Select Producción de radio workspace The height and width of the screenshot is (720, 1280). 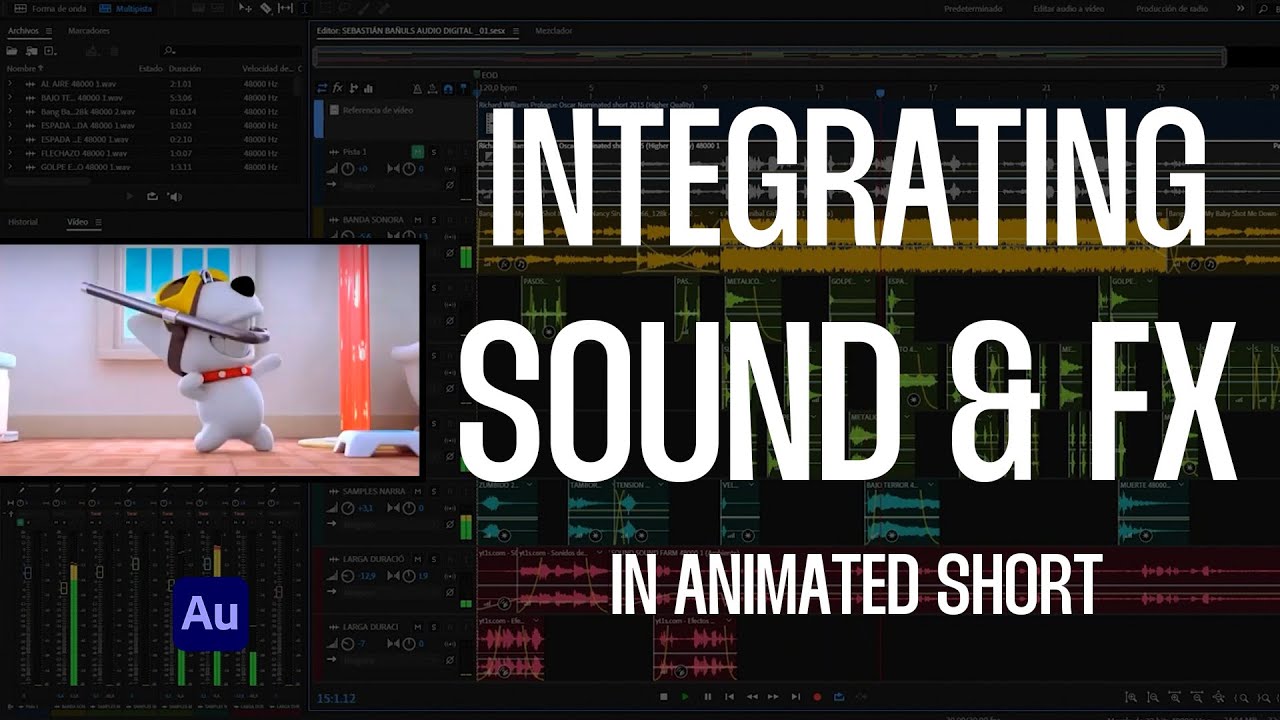1172,9
